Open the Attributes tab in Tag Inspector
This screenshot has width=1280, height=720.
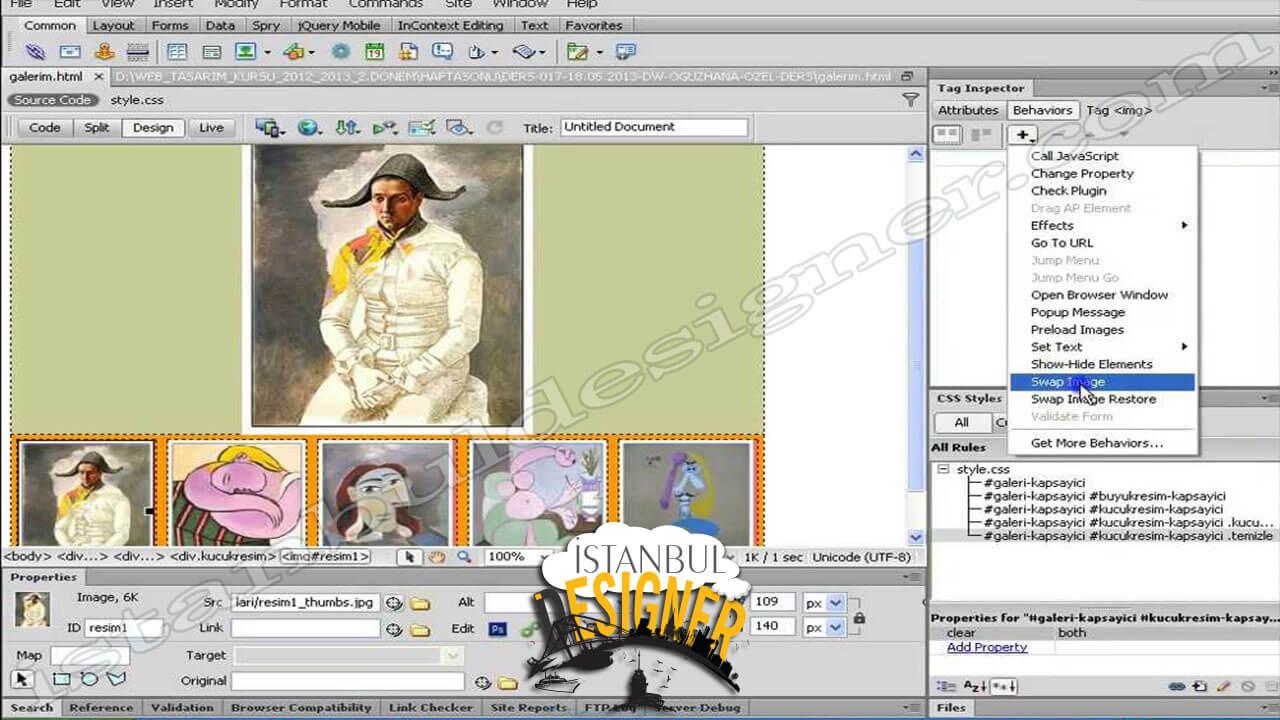[967, 110]
